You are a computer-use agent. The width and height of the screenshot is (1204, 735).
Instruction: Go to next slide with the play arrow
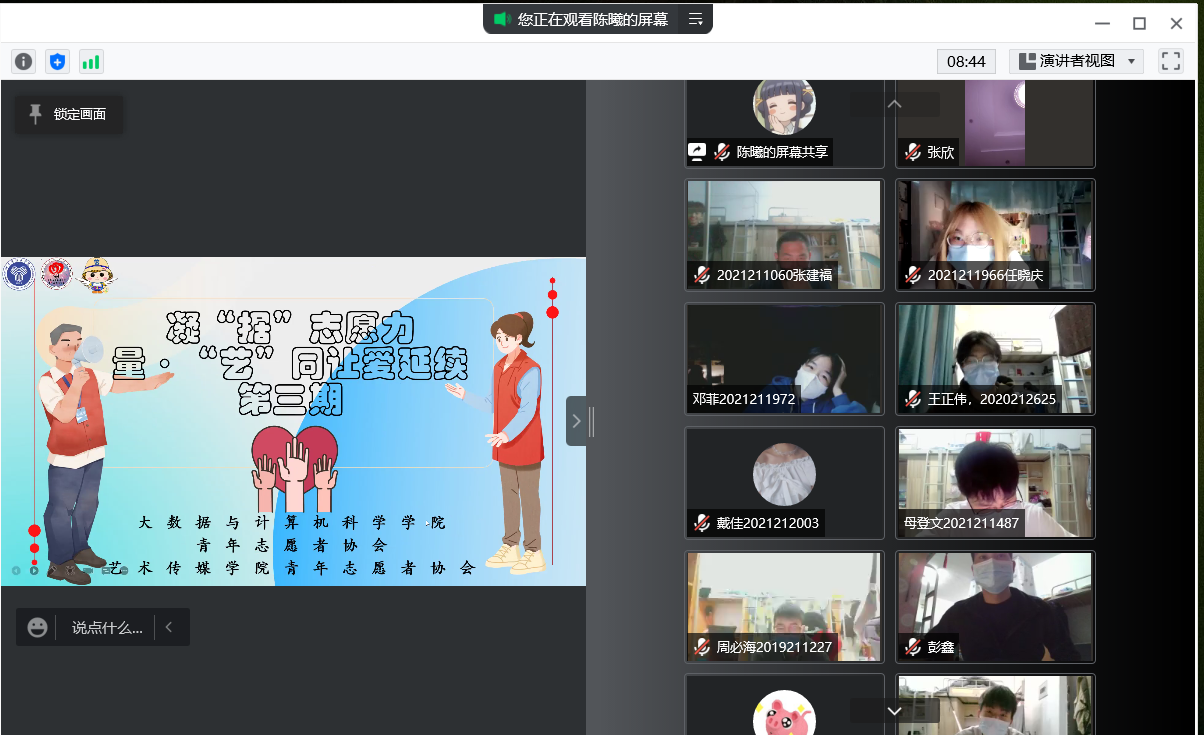point(34,571)
